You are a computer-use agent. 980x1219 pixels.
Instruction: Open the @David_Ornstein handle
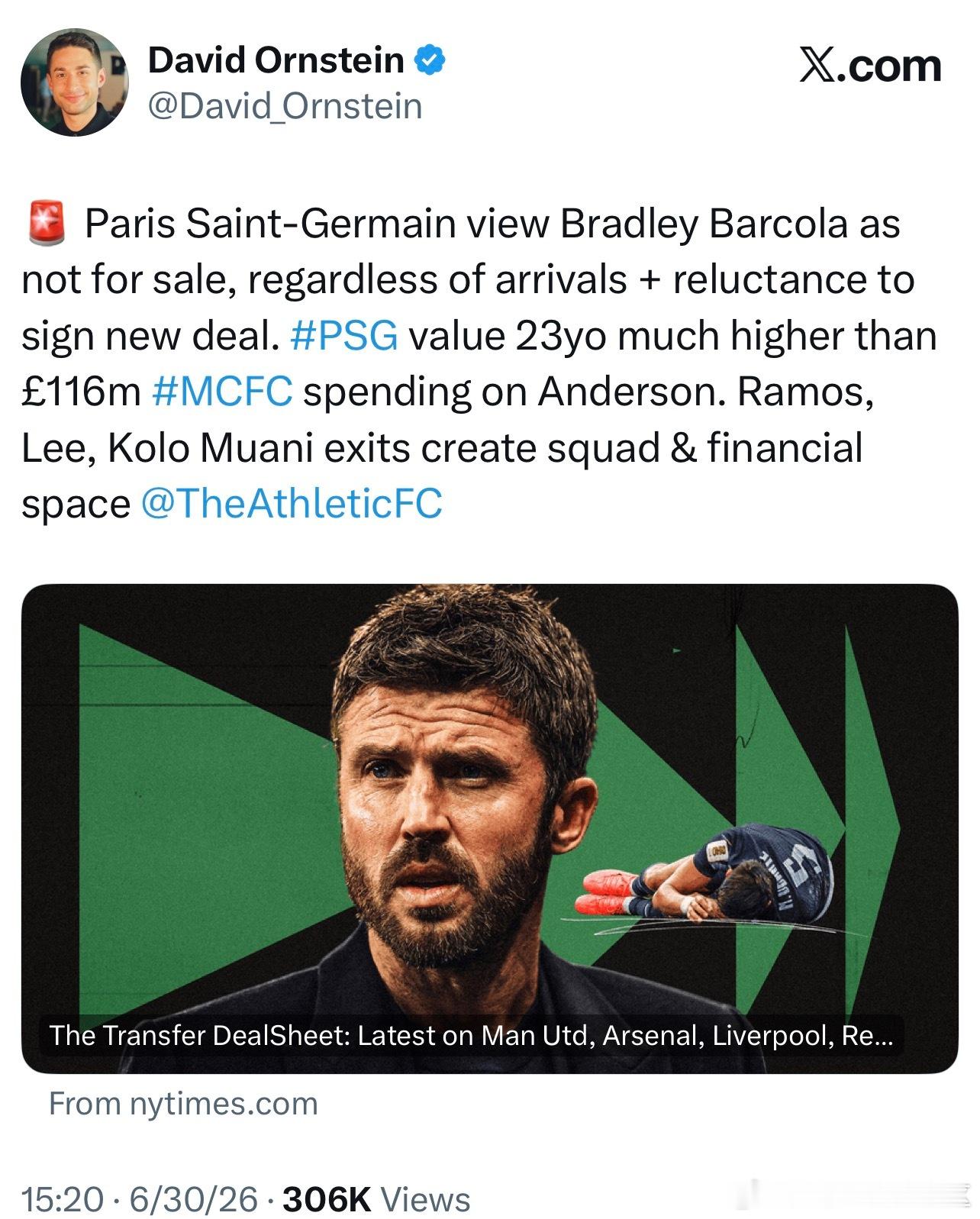(x=284, y=106)
